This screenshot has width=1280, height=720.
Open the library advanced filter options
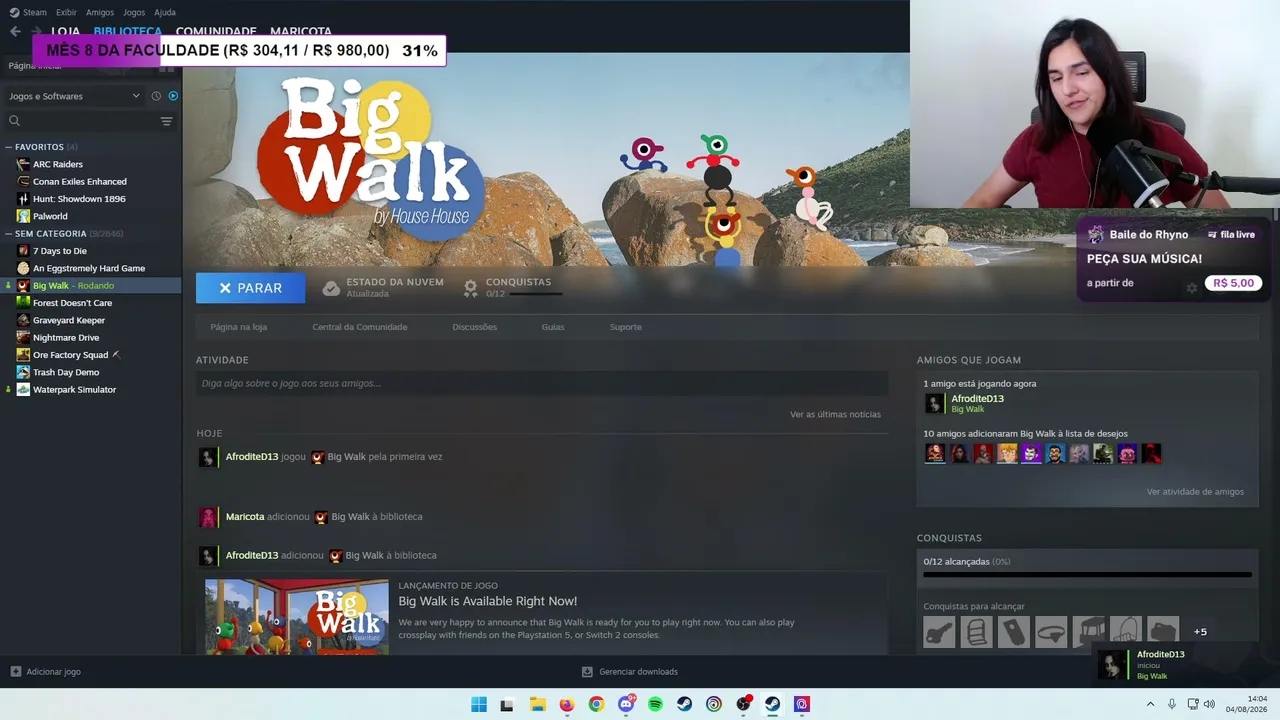(166, 121)
